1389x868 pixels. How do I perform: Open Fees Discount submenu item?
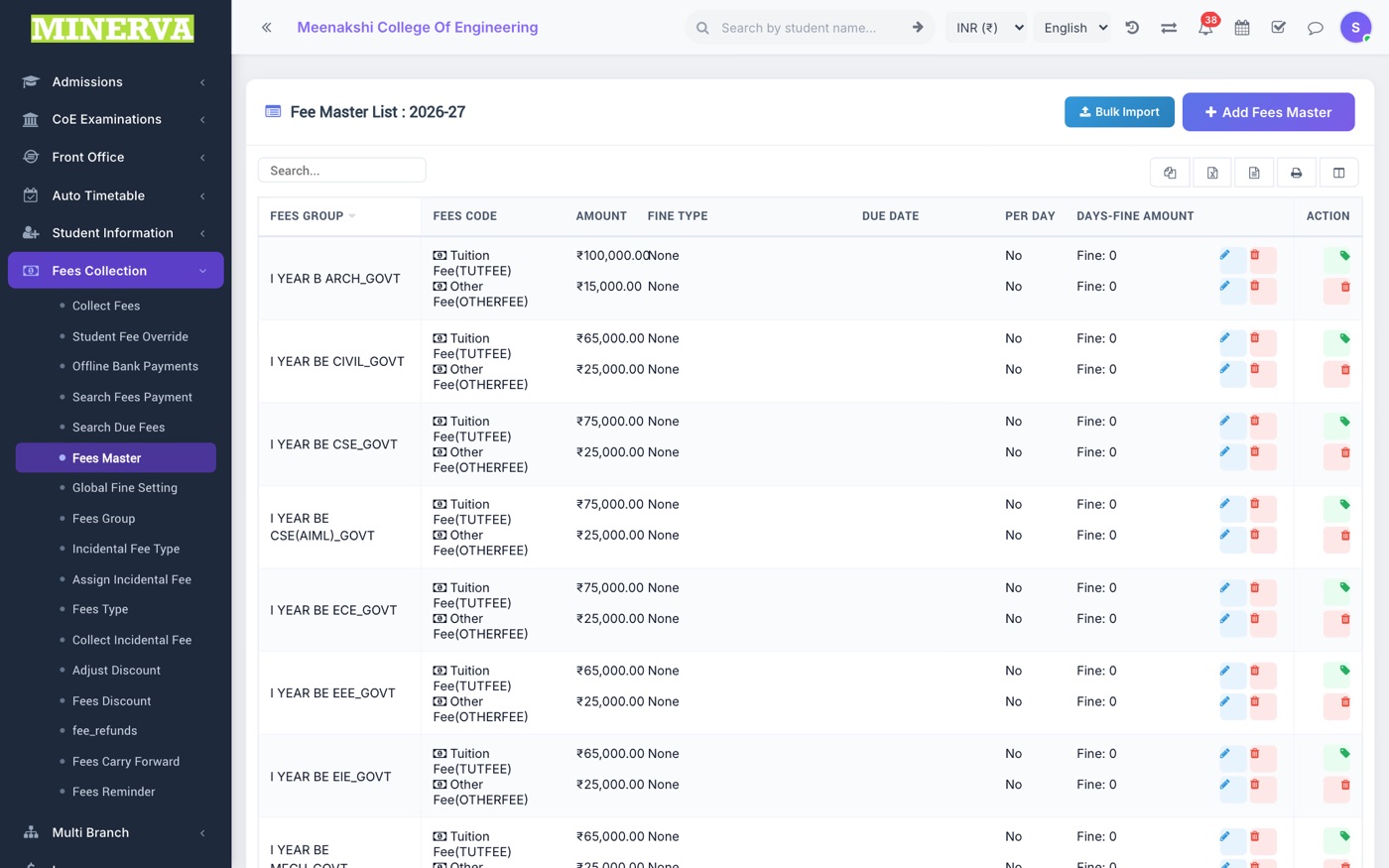tap(111, 701)
